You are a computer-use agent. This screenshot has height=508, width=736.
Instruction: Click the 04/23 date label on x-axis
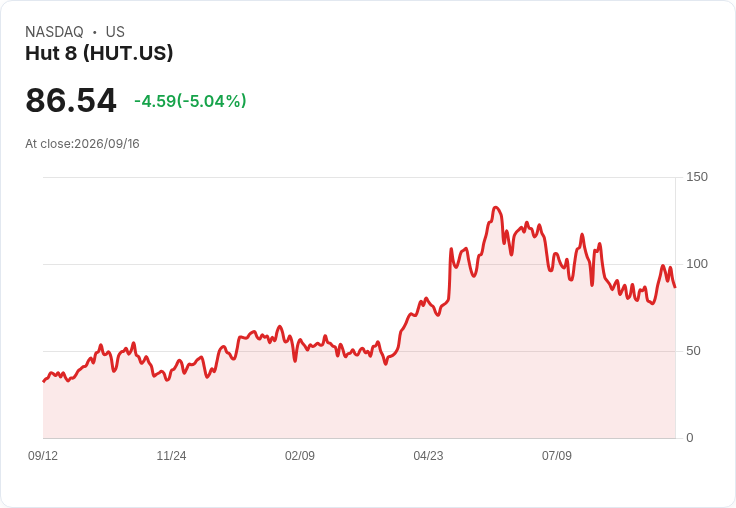[428, 456]
